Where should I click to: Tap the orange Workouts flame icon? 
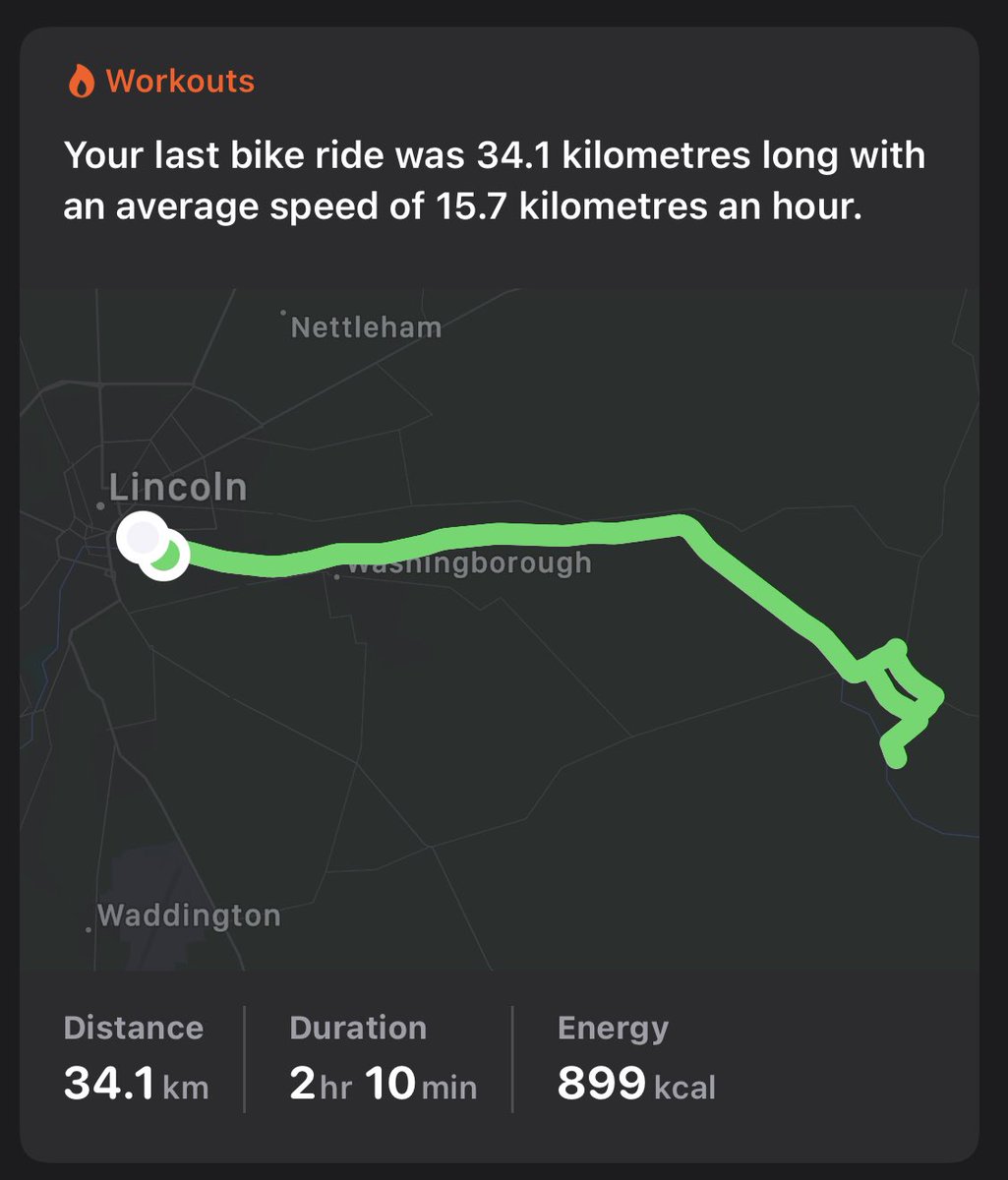pos(80,81)
